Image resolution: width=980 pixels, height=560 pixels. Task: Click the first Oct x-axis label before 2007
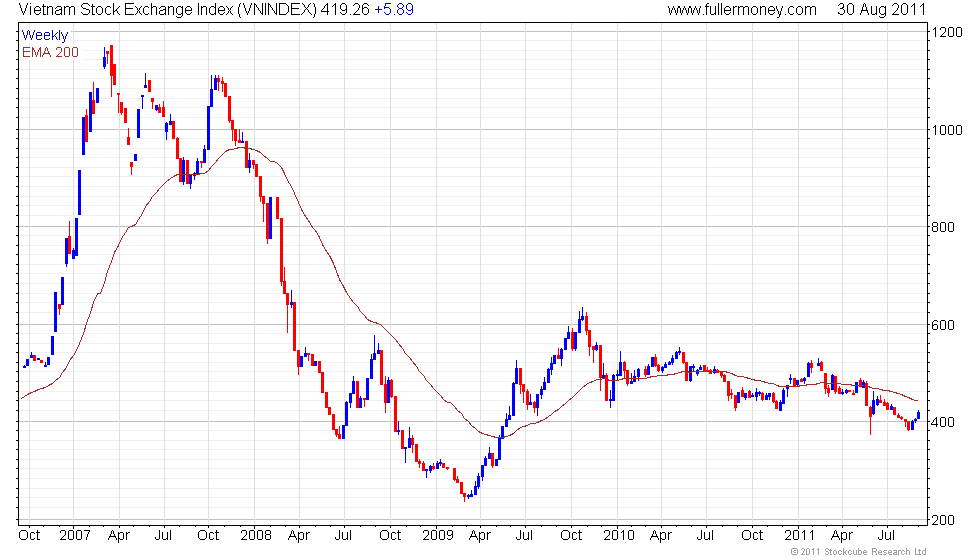coord(29,536)
